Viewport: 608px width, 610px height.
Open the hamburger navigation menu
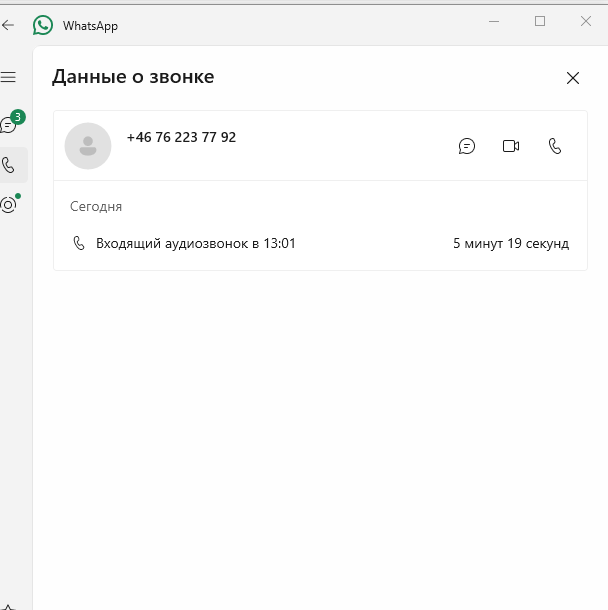point(8,77)
